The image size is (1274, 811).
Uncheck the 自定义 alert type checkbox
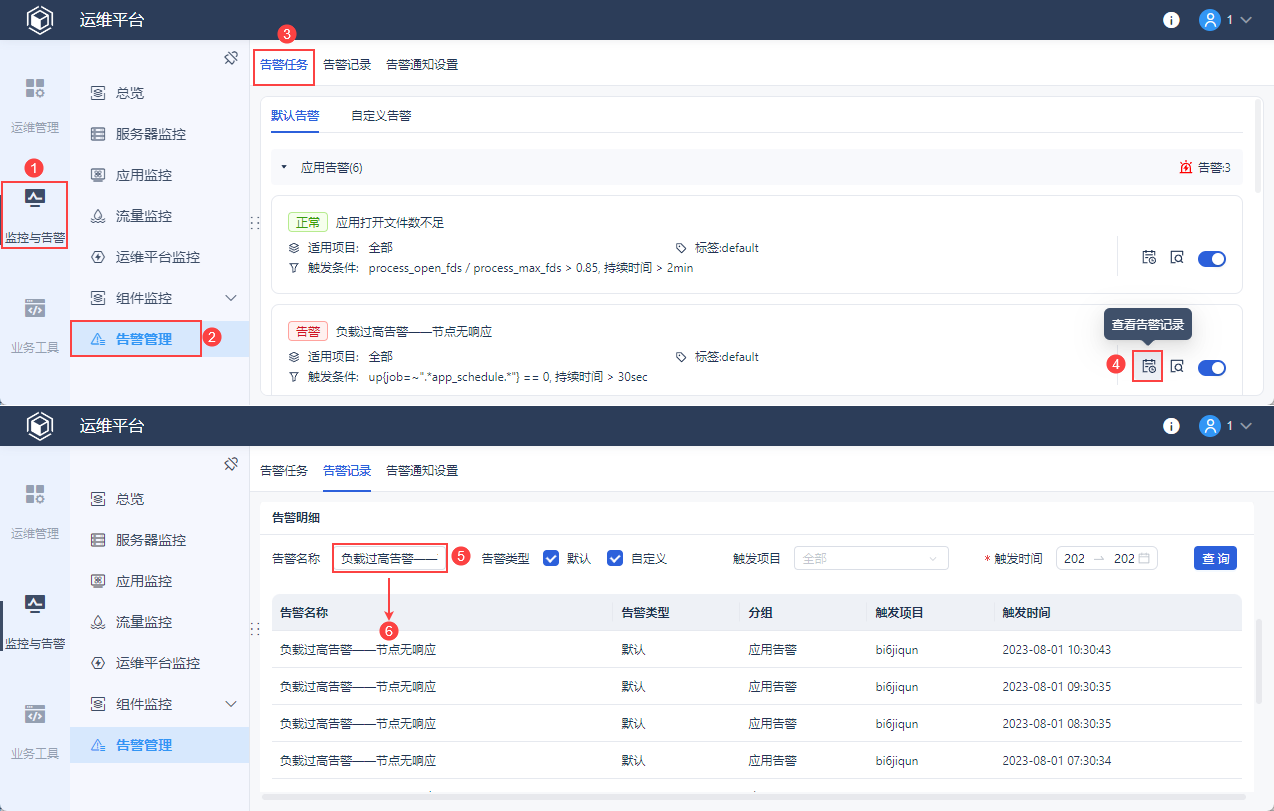[615, 558]
